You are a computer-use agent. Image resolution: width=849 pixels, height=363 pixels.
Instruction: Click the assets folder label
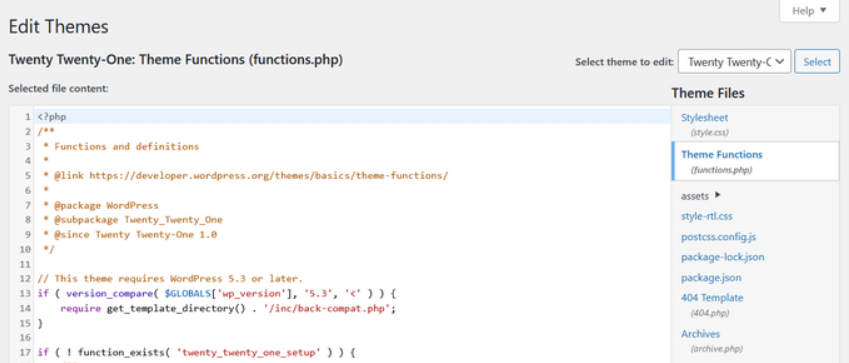(x=695, y=196)
